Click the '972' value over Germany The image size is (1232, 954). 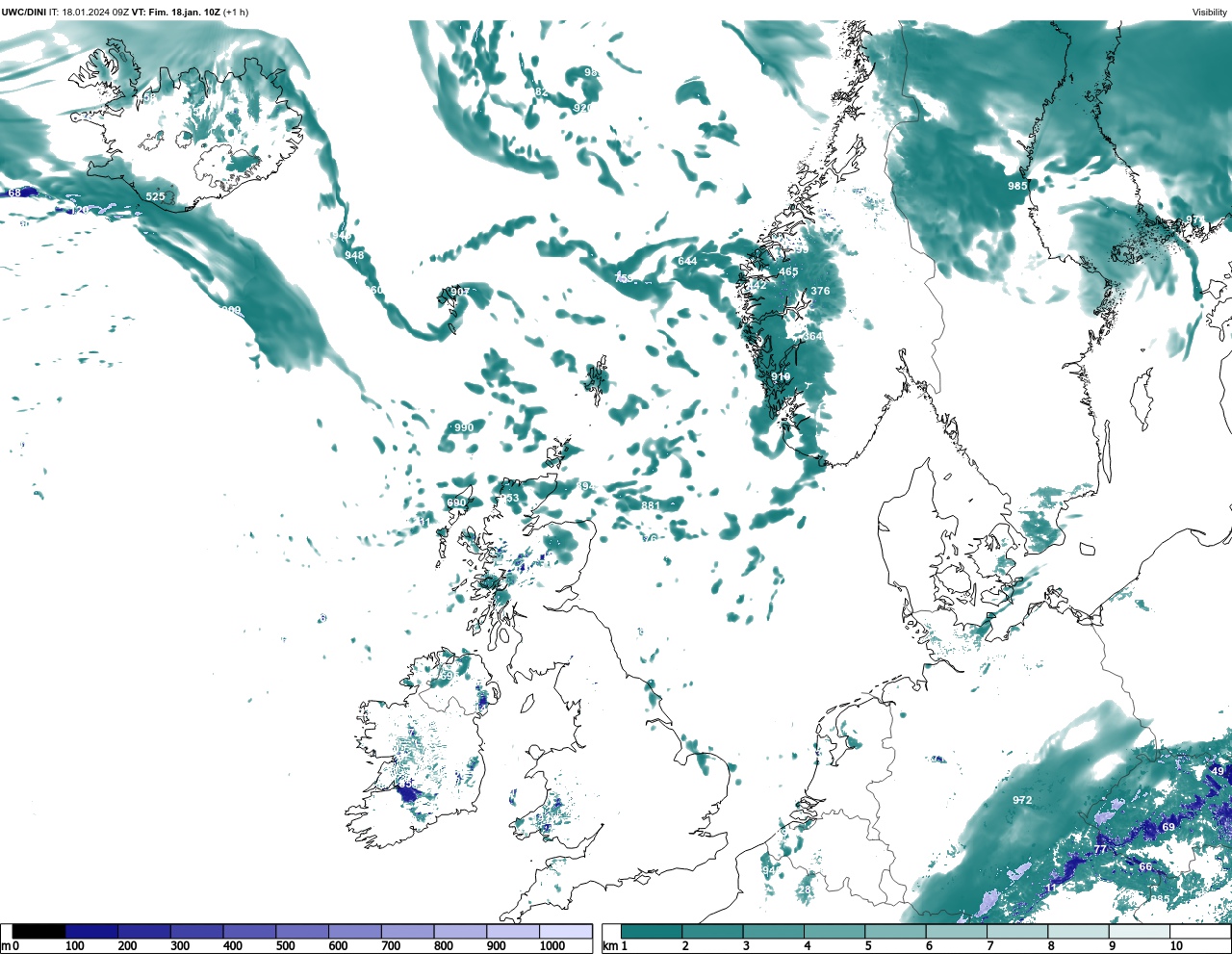(1022, 800)
